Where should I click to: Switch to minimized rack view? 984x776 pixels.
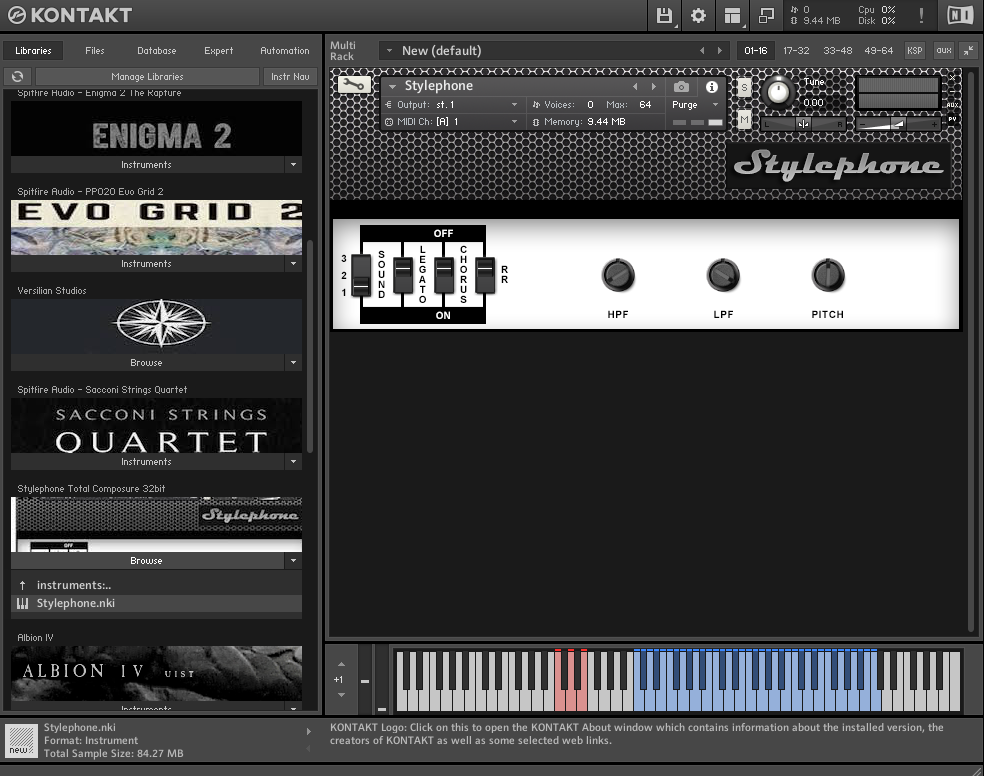[766, 16]
